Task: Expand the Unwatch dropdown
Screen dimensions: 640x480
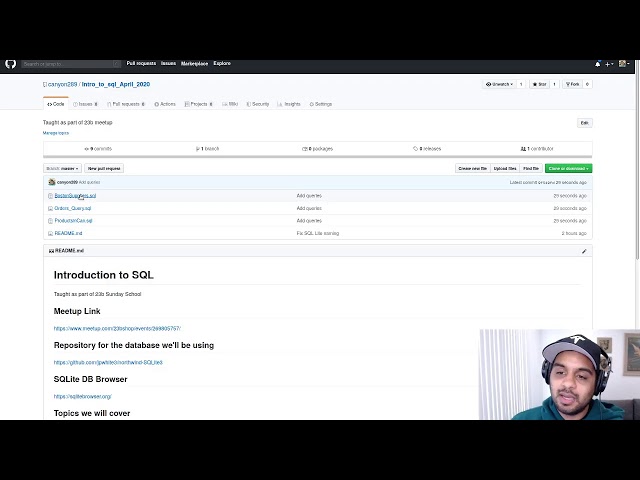Action: pyautogui.click(x=499, y=84)
